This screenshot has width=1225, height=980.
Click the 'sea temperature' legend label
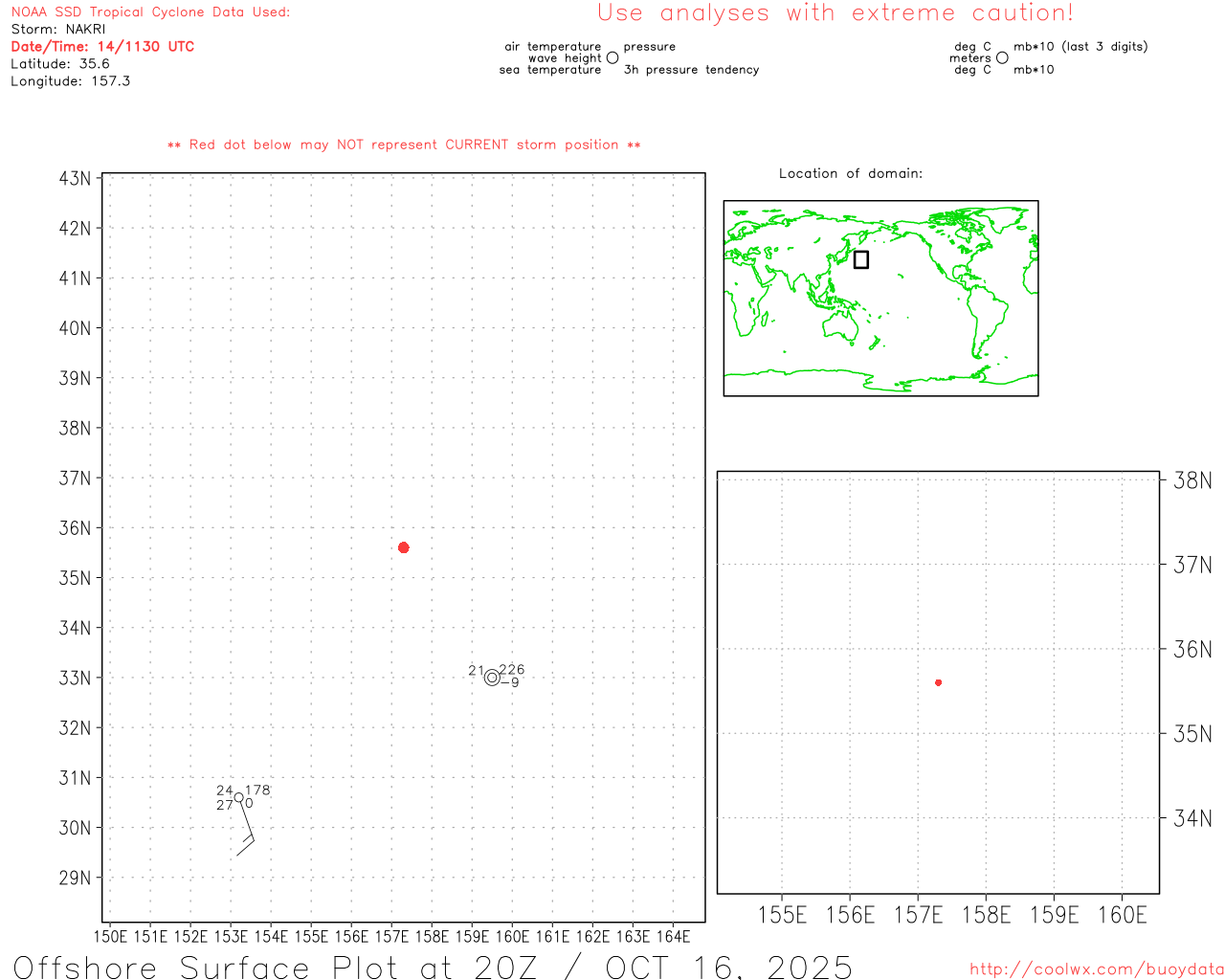point(550,70)
